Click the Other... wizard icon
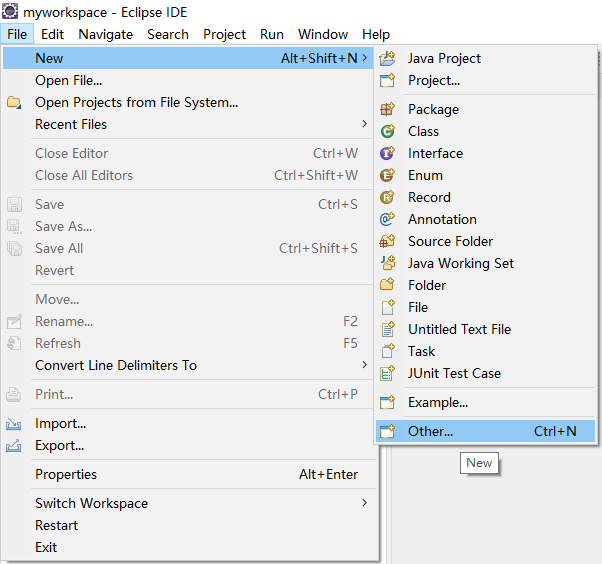 point(387,431)
